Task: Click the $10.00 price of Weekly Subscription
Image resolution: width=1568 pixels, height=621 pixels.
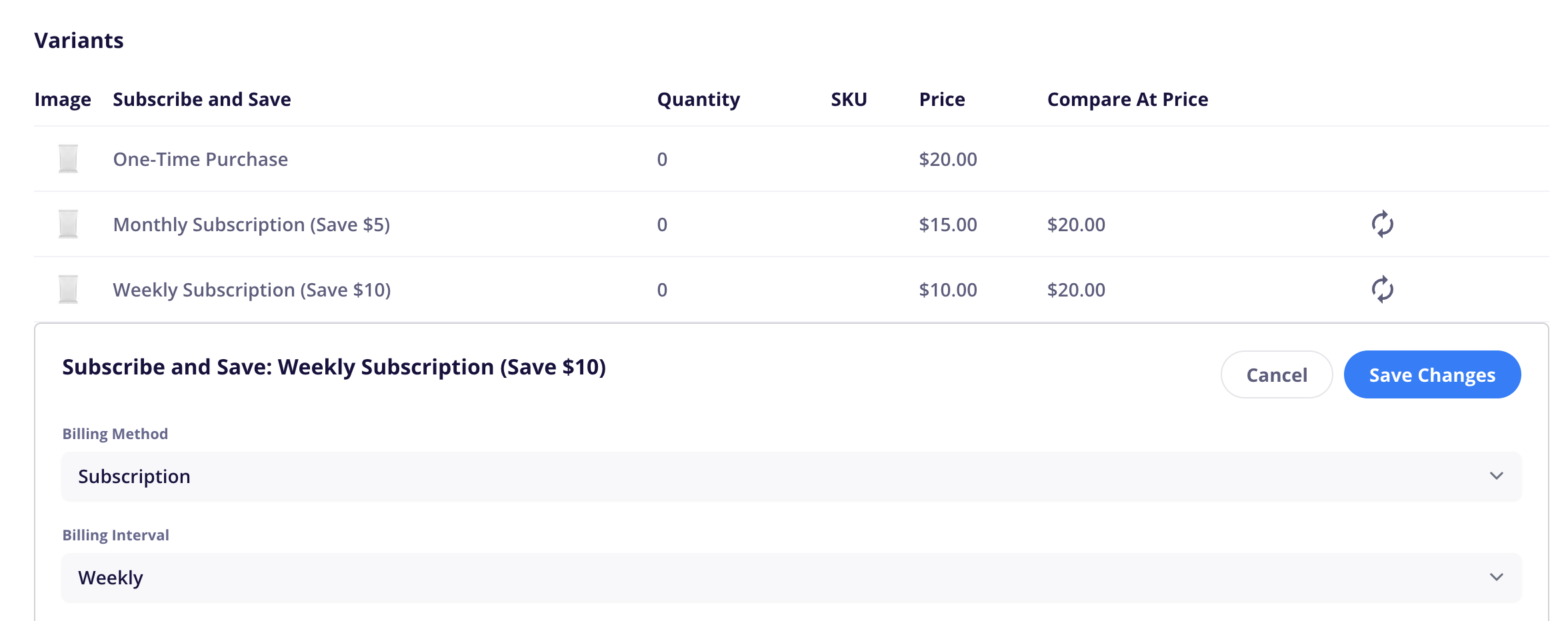Action: point(948,290)
